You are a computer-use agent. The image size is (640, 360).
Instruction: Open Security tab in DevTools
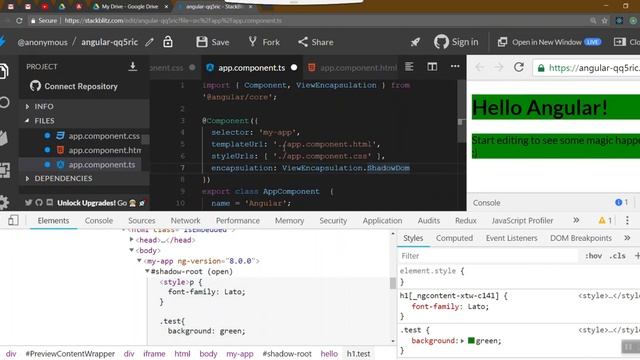(x=333, y=220)
